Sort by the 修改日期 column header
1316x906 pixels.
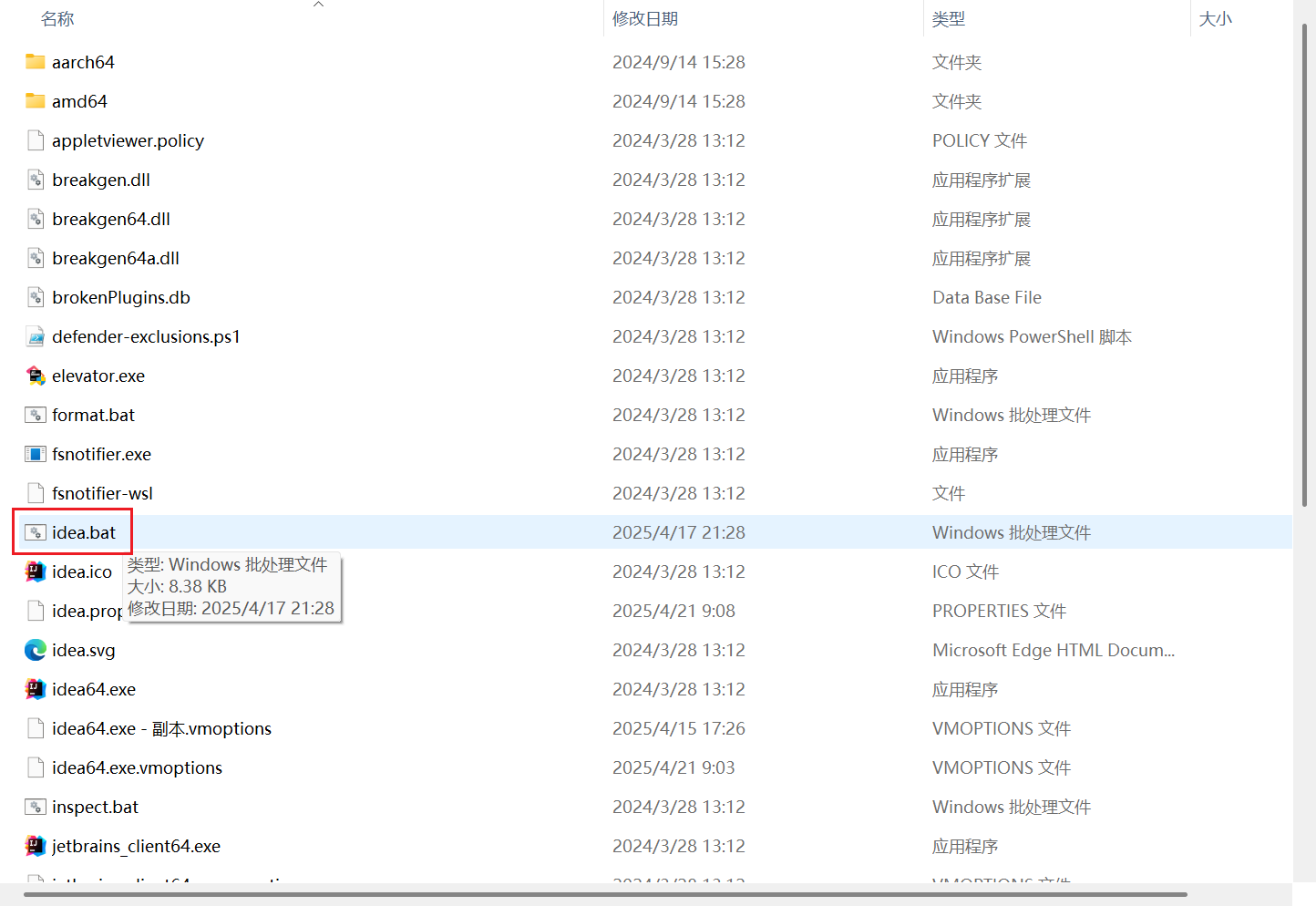(645, 19)
